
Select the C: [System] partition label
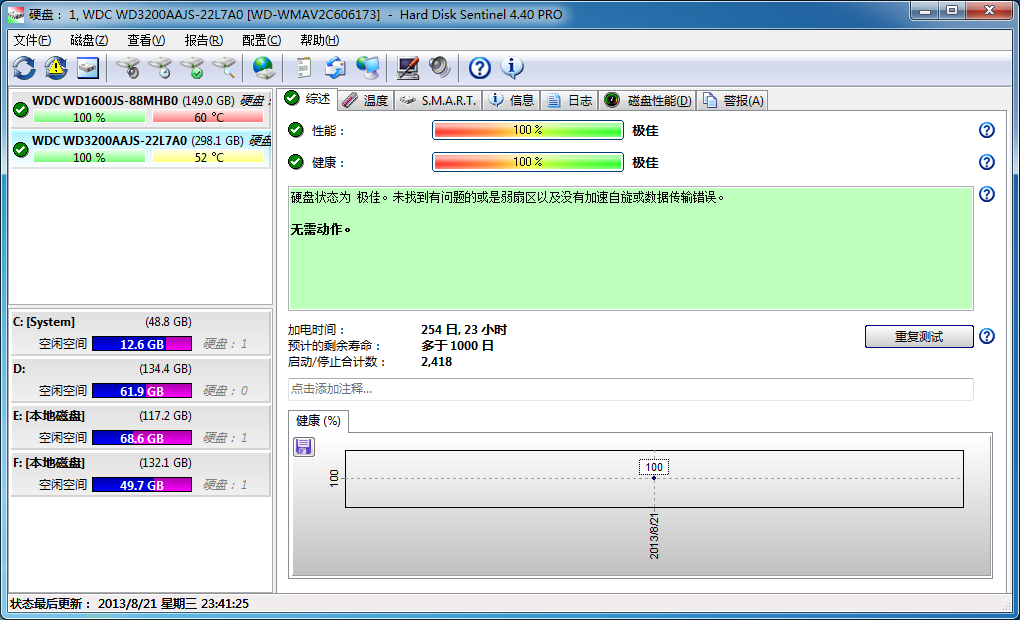point(44,322)
